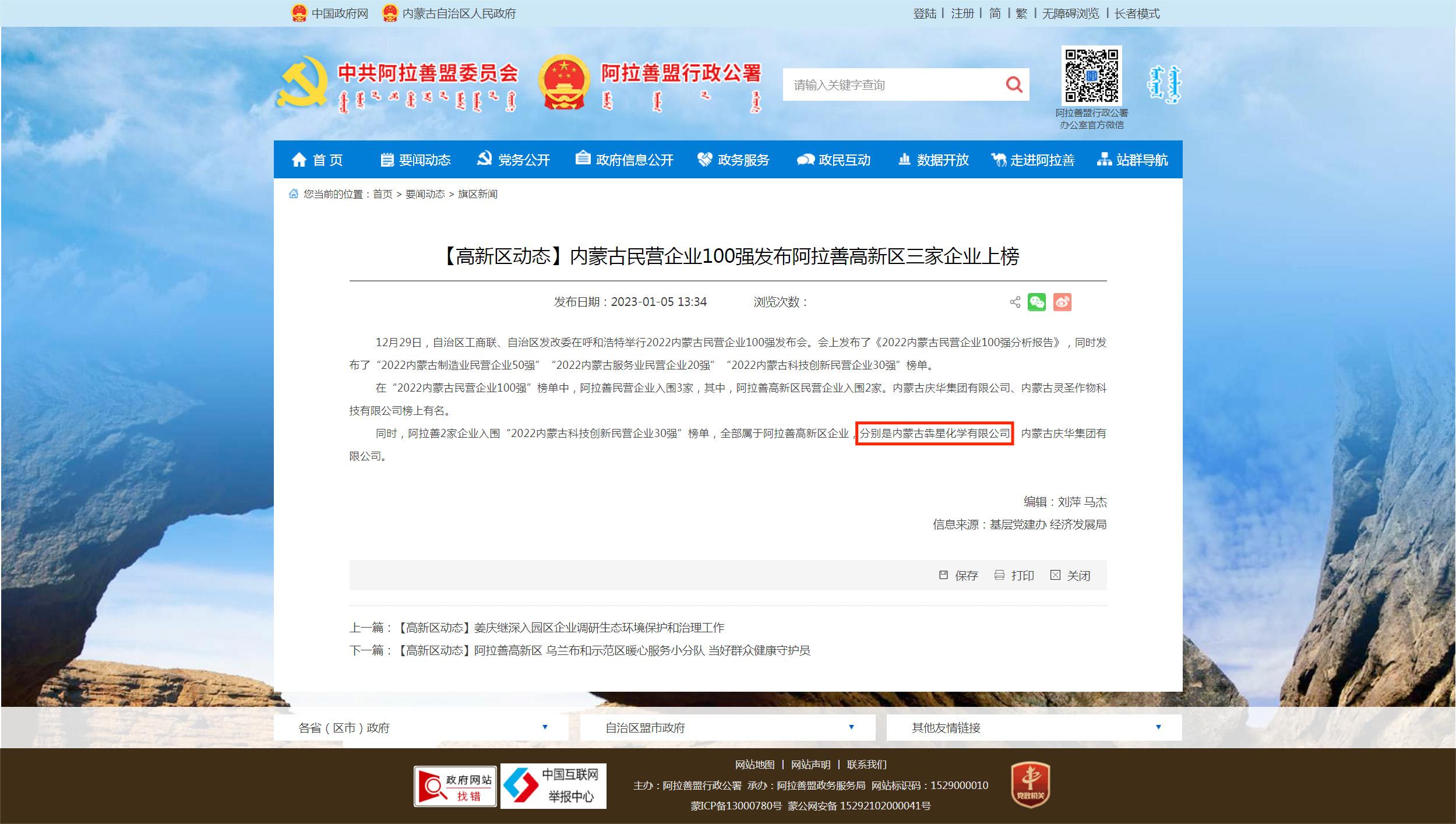The height and width of the screenshot is (824, 1456).
Task: Enable 无障碍浏览 accessibility mode
Action: (x=1070, y=13)
